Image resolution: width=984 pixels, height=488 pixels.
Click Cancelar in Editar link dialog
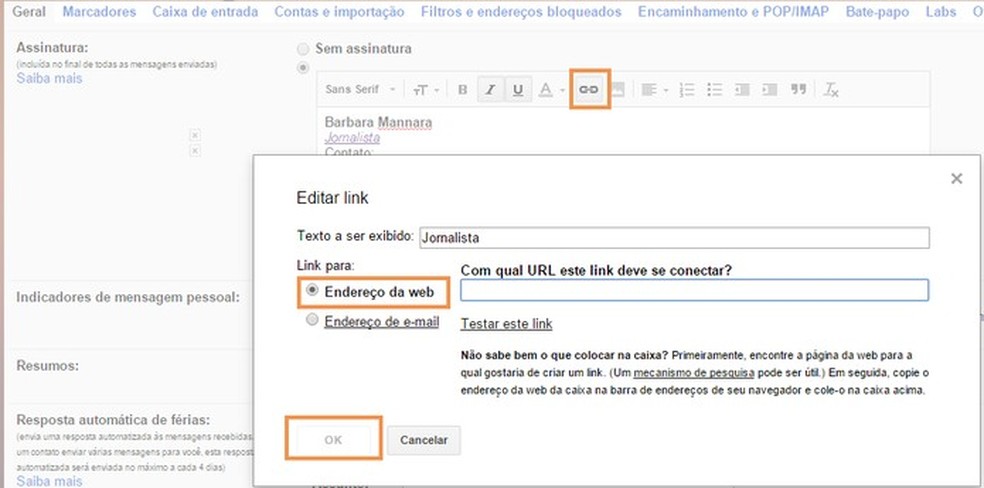pos(424,440)
